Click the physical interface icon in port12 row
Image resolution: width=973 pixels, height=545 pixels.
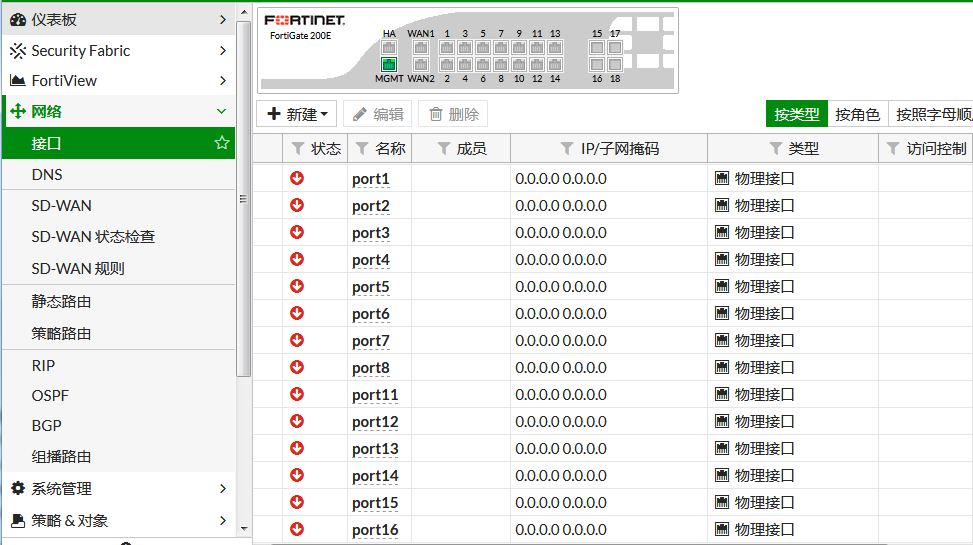click(x=722, y=422)
